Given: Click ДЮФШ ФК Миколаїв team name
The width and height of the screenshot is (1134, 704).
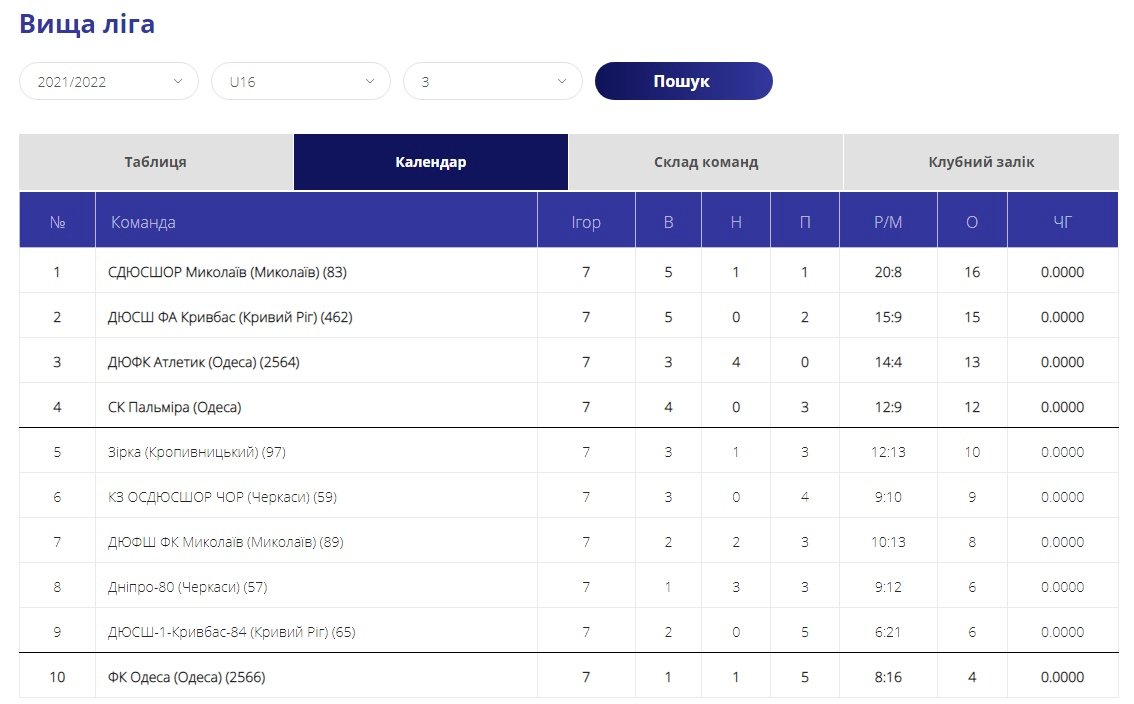Looking at the screenshot, I should tap(226, 542).
